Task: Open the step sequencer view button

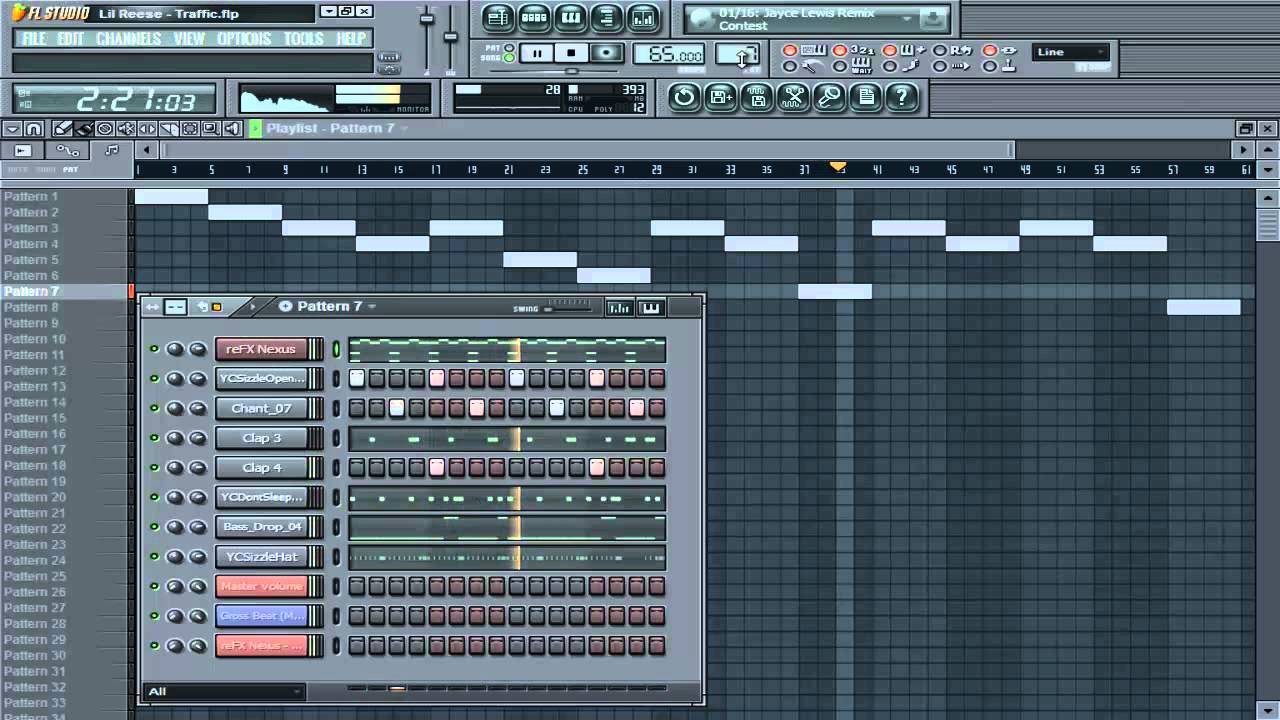Action: [x=534, y=17]
